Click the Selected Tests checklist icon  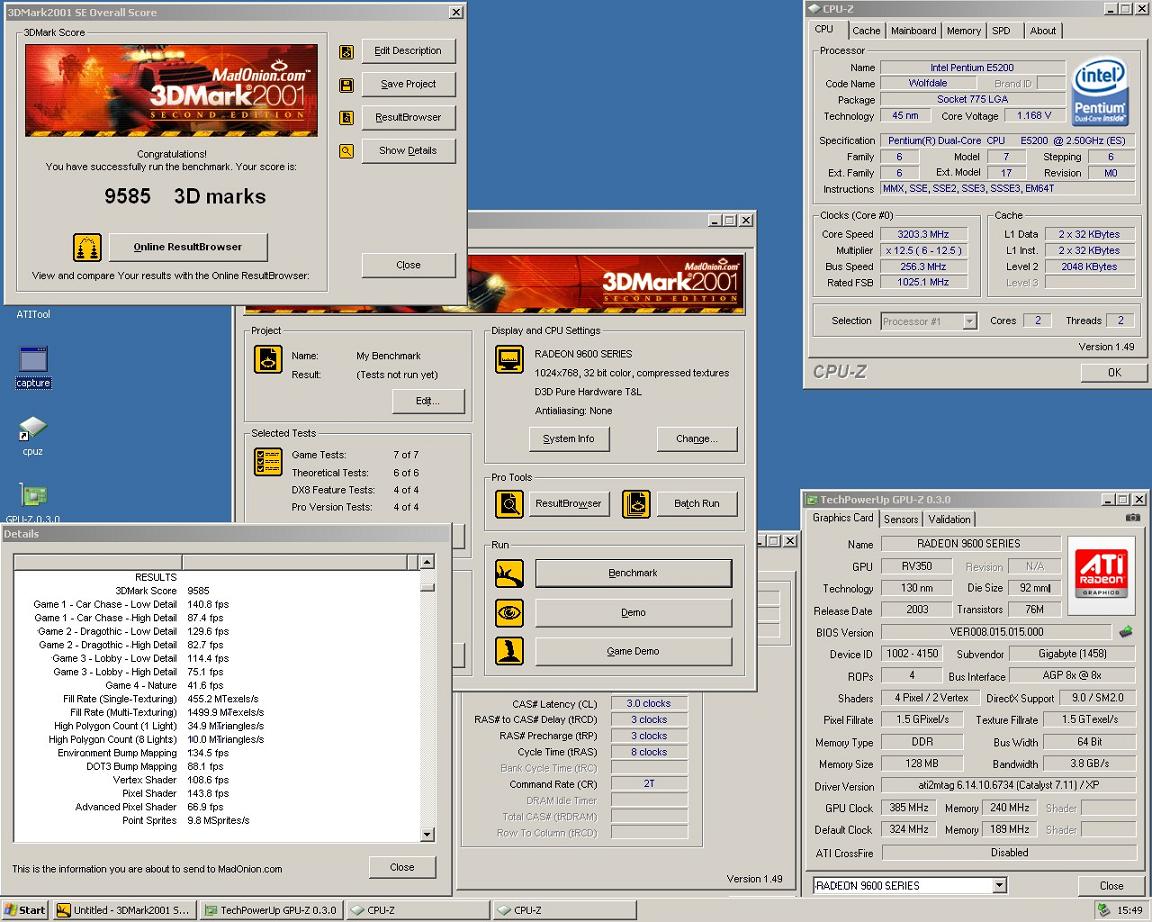coord(268,462)
